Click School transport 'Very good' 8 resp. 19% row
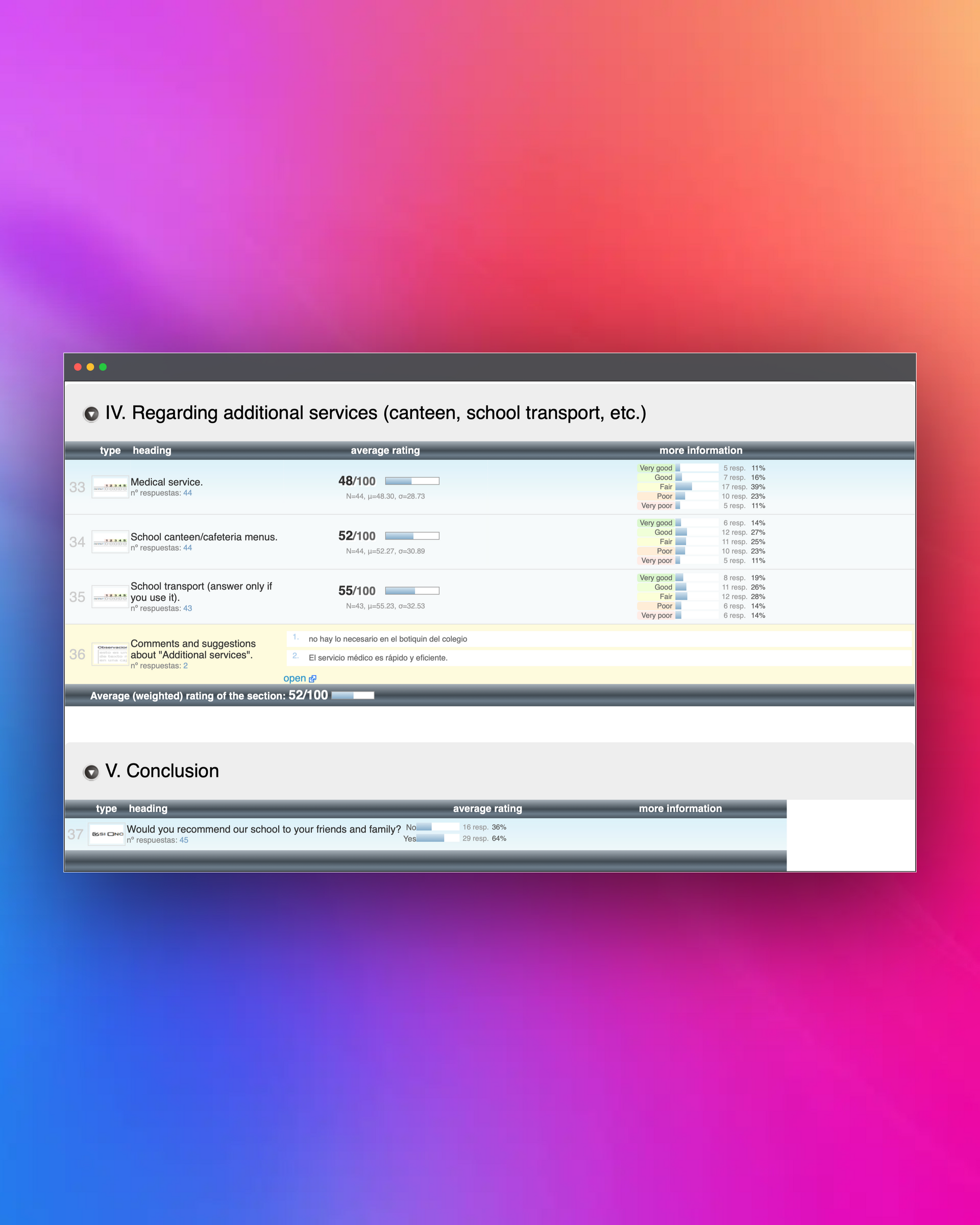Image resolution: width=980 pixels, height=1225 pixels. coord(702,578)
